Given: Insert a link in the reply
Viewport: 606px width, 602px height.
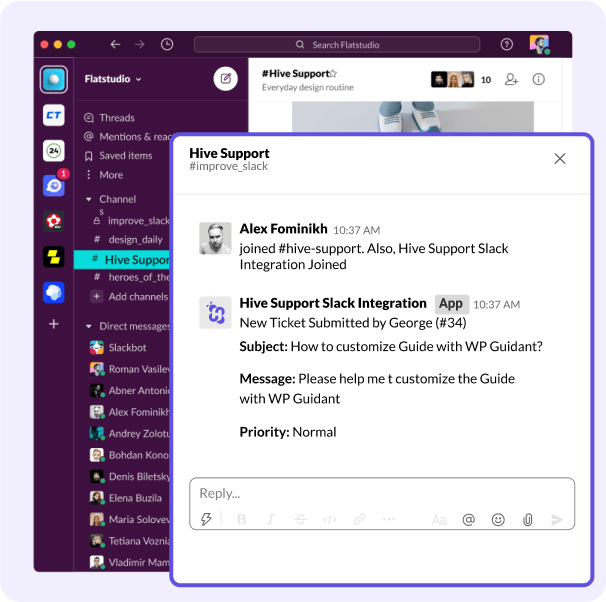Looking at the screenshot, I should pos(359,519).
